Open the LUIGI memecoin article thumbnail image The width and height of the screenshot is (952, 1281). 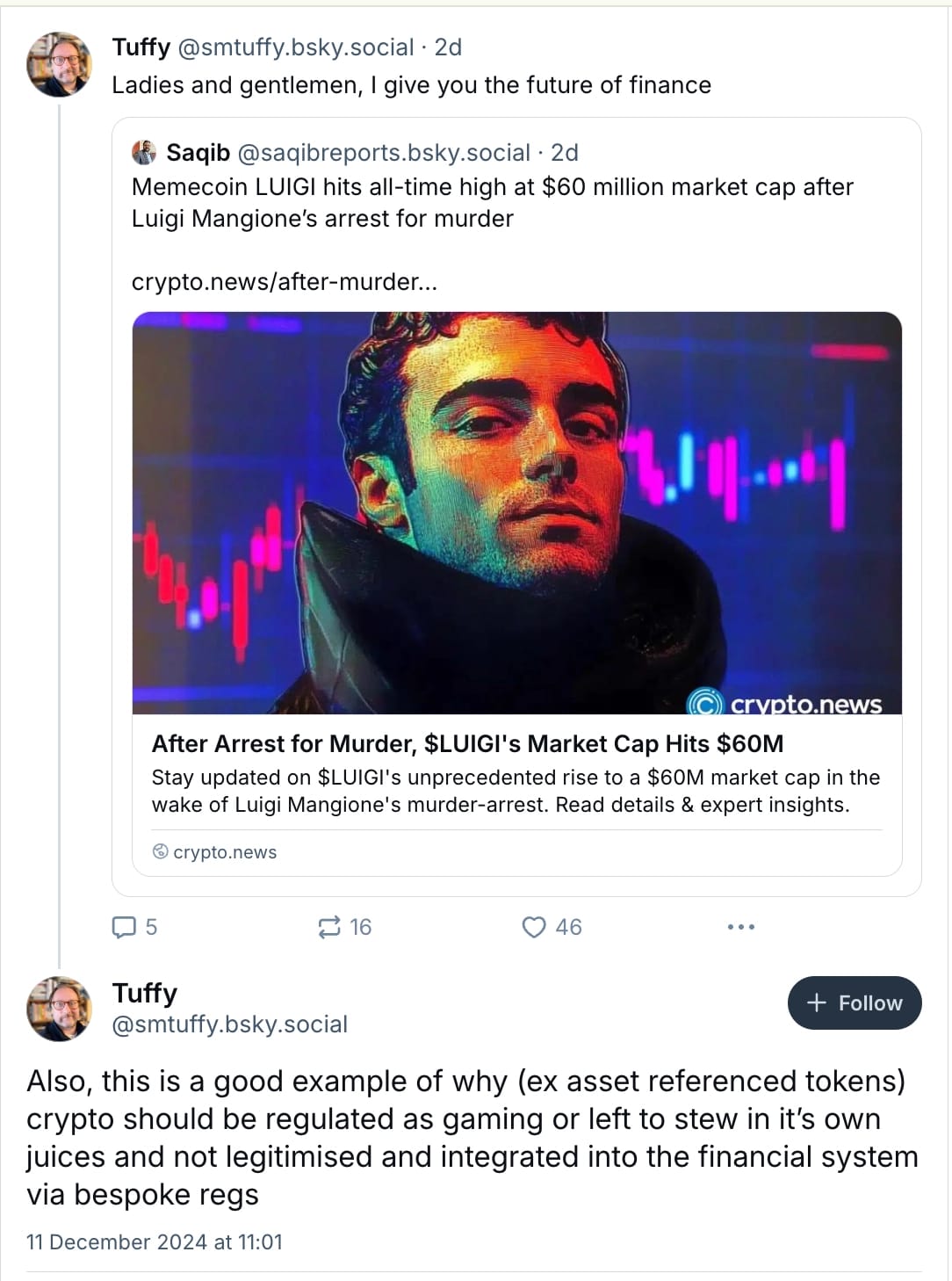tap(516, 512)
